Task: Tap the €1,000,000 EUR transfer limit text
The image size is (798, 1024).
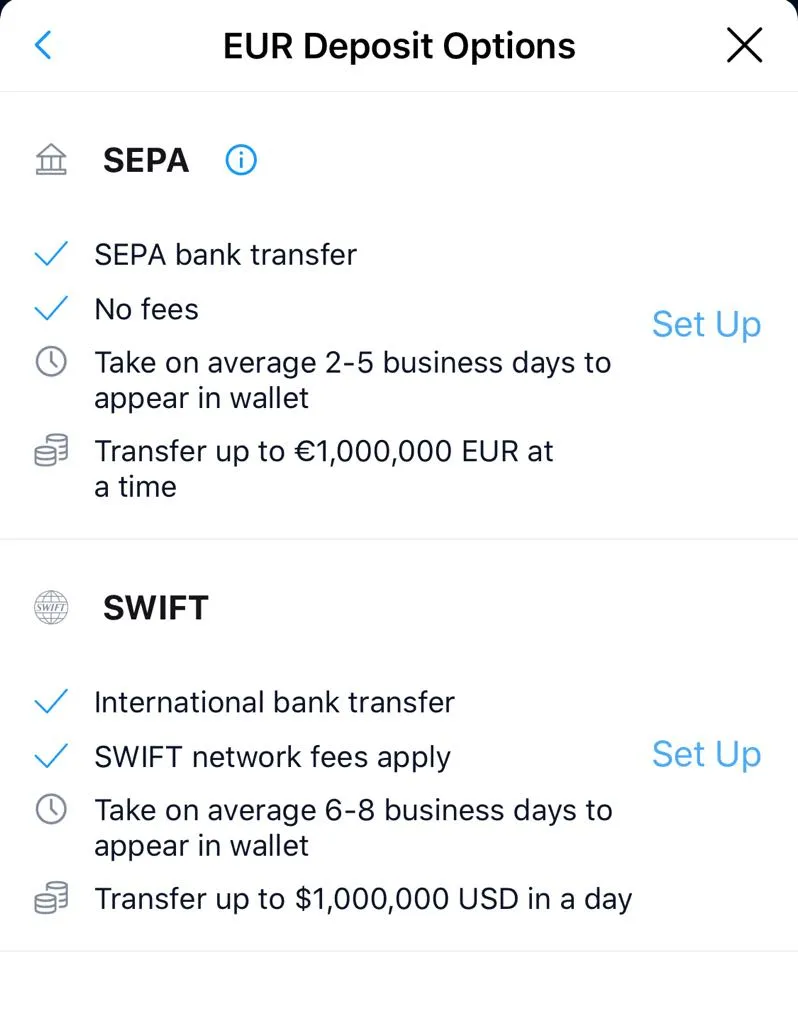Action: [x=324, y=469]
